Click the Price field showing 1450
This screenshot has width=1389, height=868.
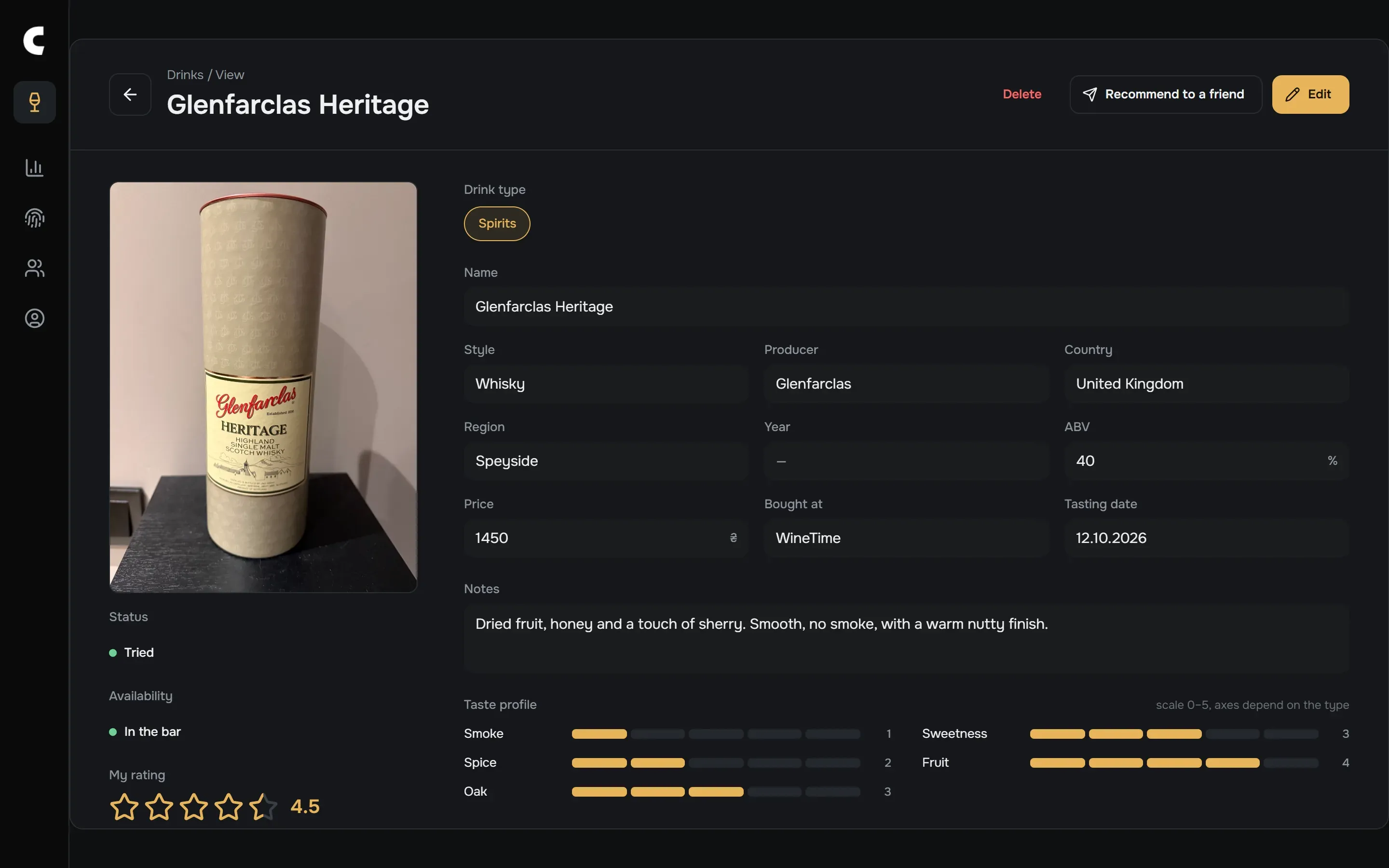[x=606, y=538]
